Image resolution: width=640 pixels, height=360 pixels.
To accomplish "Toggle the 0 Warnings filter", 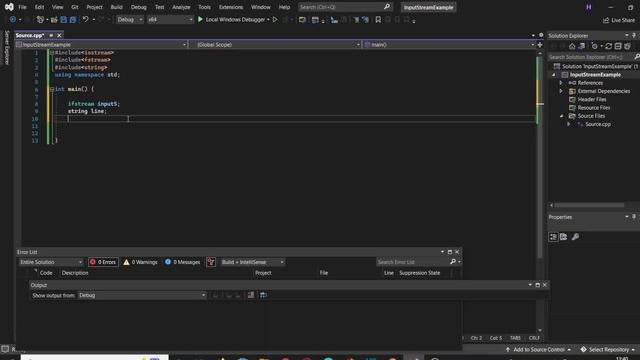I will [x=140, y=262].
